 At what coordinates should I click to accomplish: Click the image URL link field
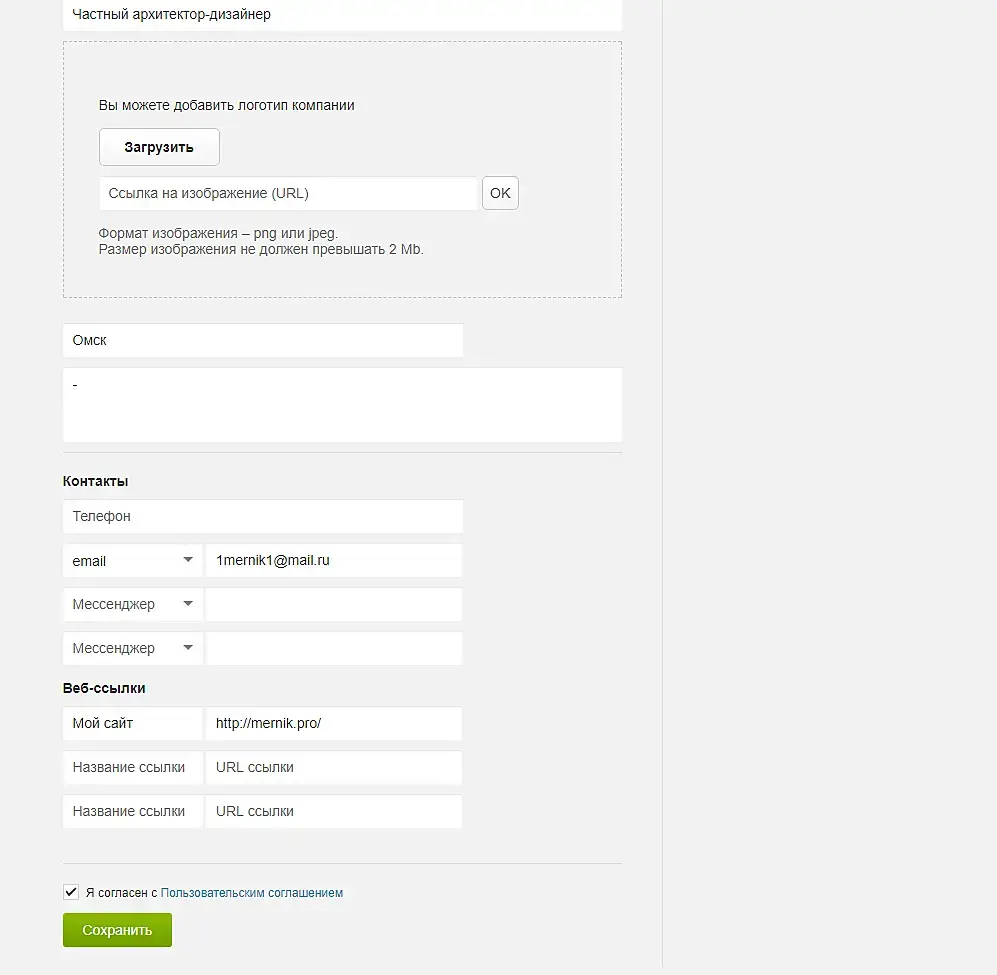tap(289, 194)
